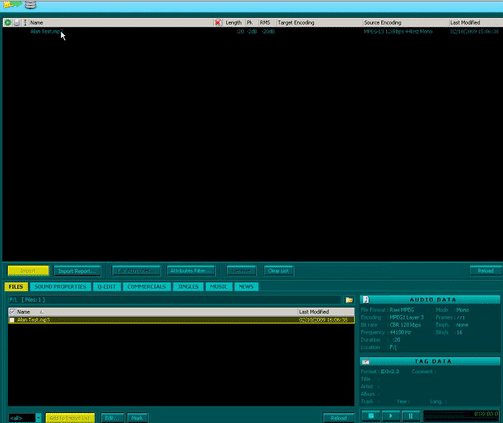
Task: Click the yellow Import button
Action: click(x=28, y=271)
